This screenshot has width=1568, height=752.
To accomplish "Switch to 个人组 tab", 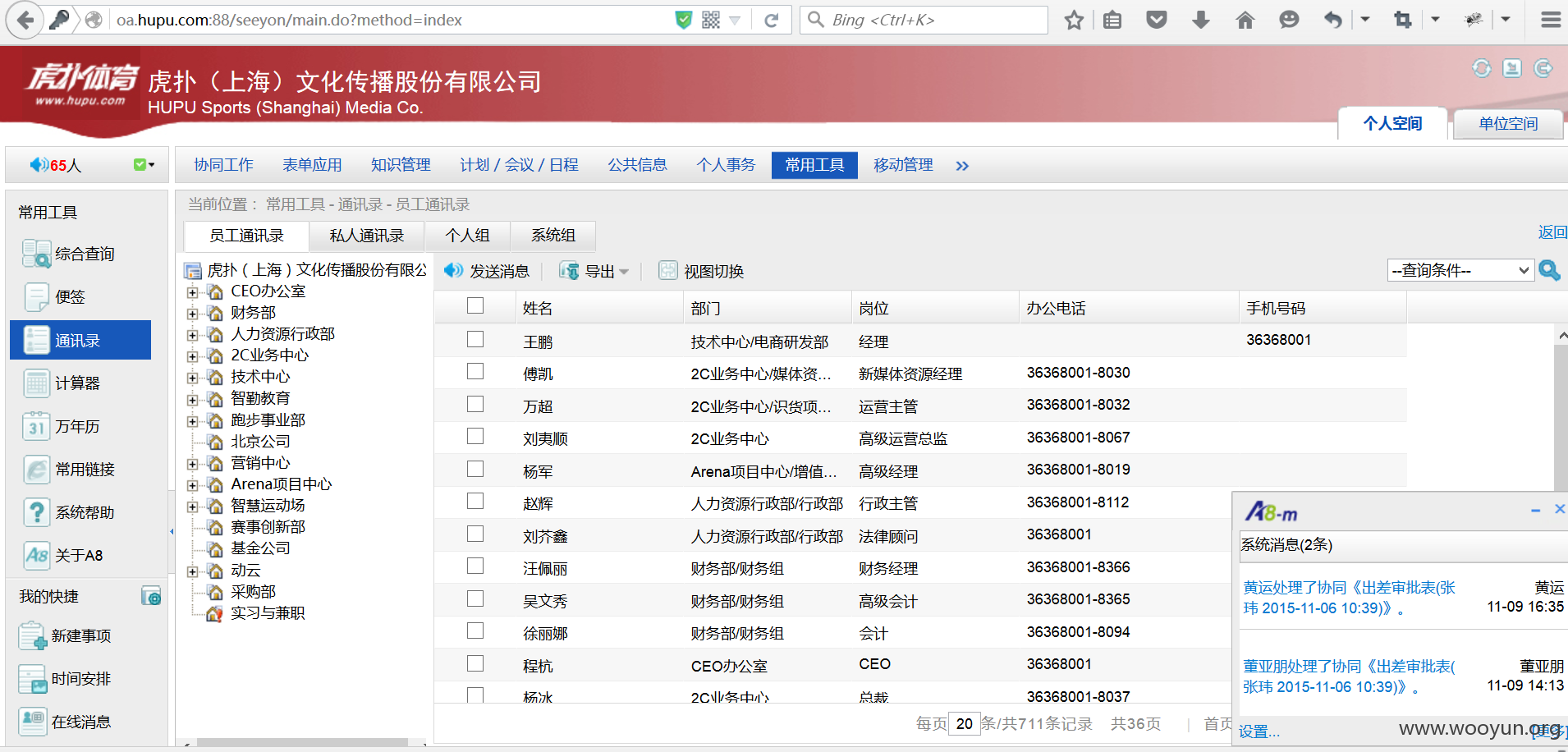I will [467, 236].
